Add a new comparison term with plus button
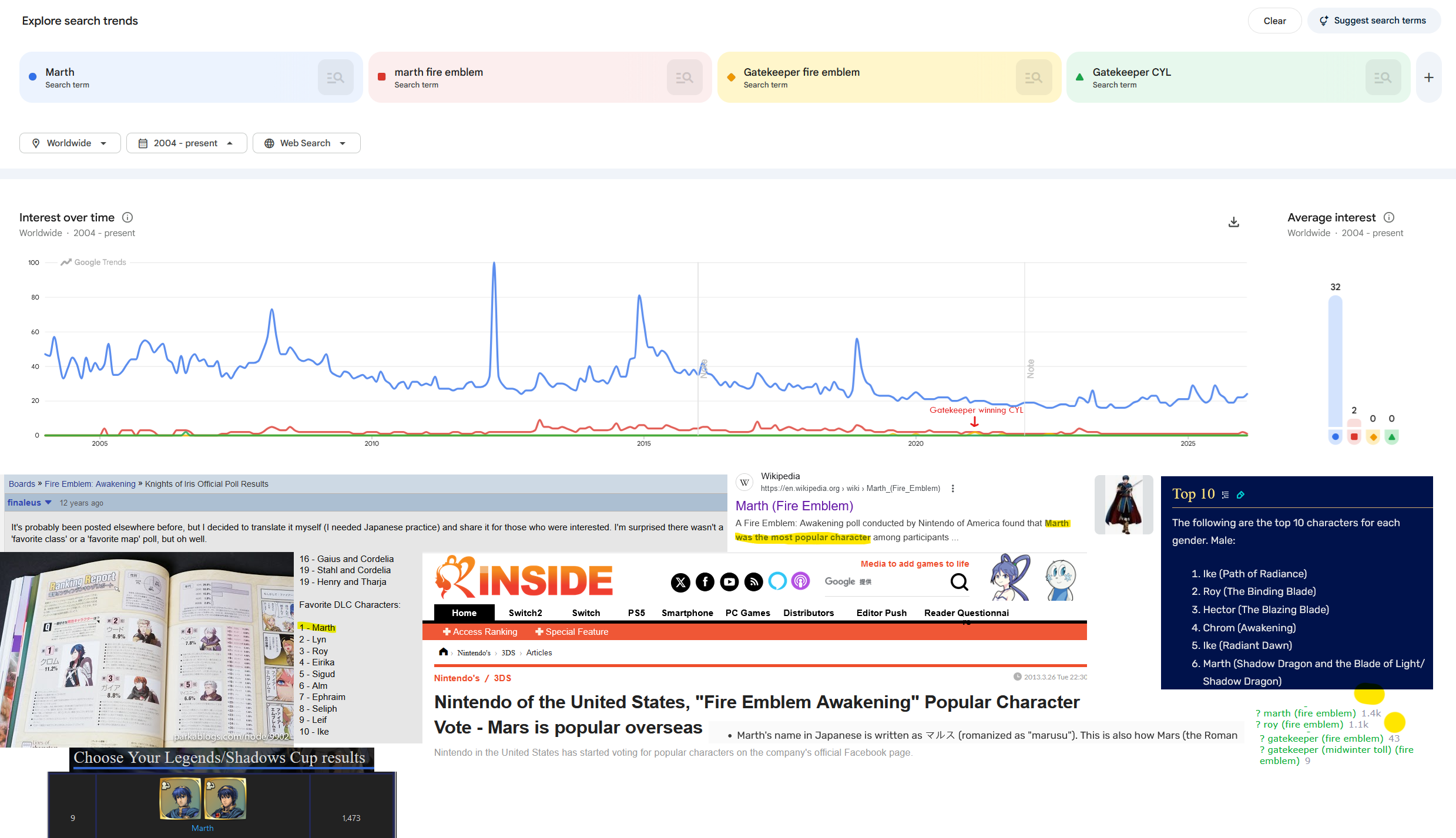 point(1429,78)
